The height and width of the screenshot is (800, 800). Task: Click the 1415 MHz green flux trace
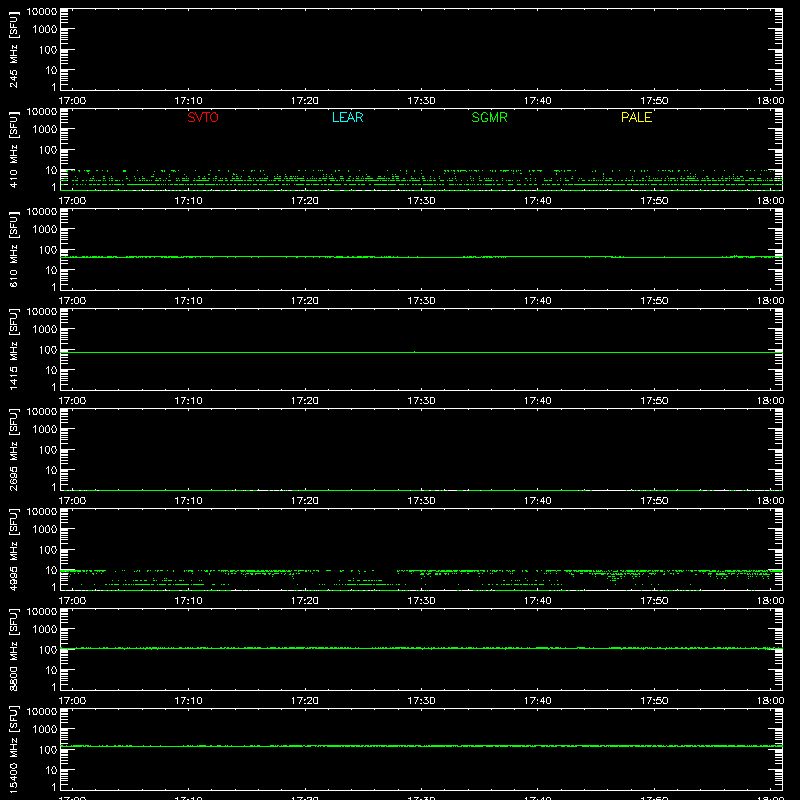(421, 352)
